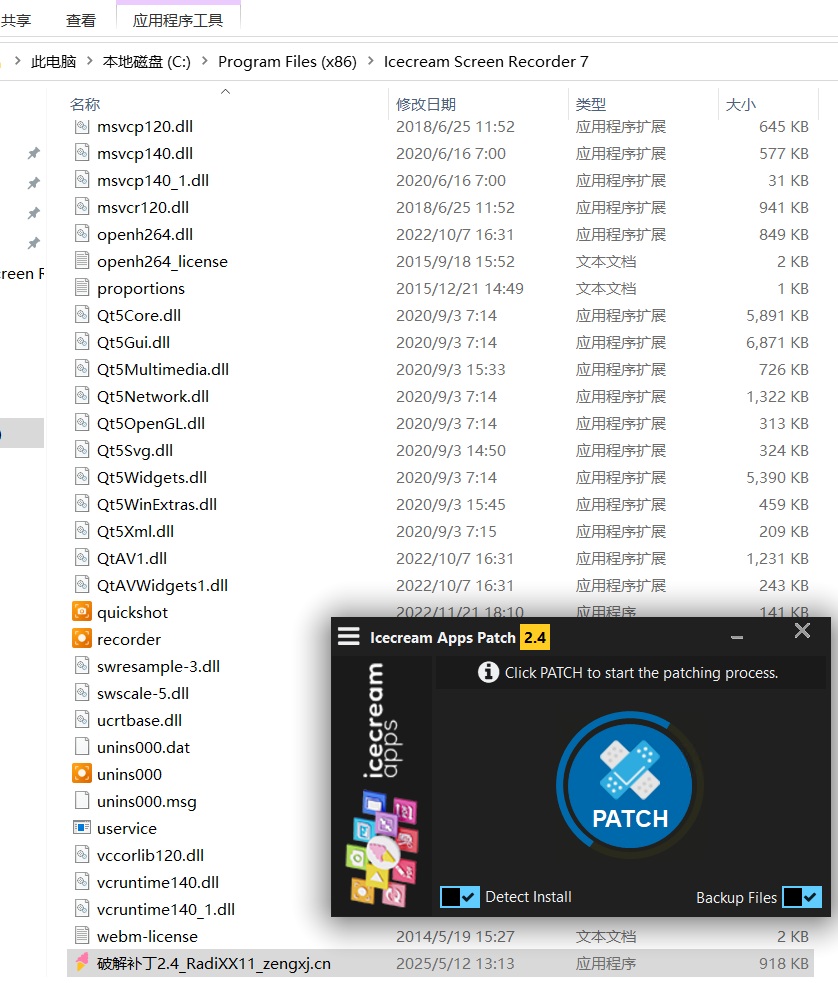Screen dimensions: 838x983
Task: Select the swscale-5.dll file name
Action: 142,693
